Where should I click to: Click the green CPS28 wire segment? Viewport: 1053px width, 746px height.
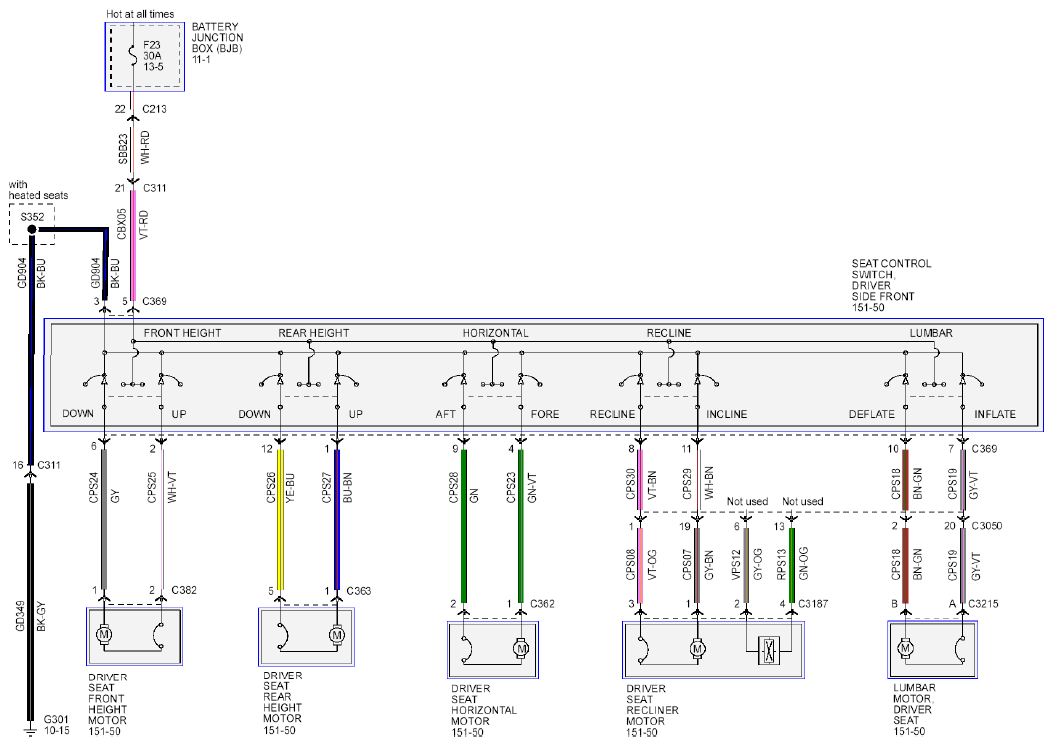[464, 526]
